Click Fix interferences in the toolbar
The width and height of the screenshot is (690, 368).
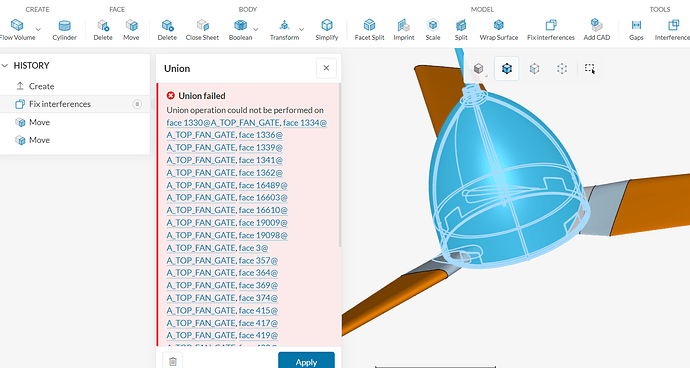pyautogui.click(x=551, y=29)
